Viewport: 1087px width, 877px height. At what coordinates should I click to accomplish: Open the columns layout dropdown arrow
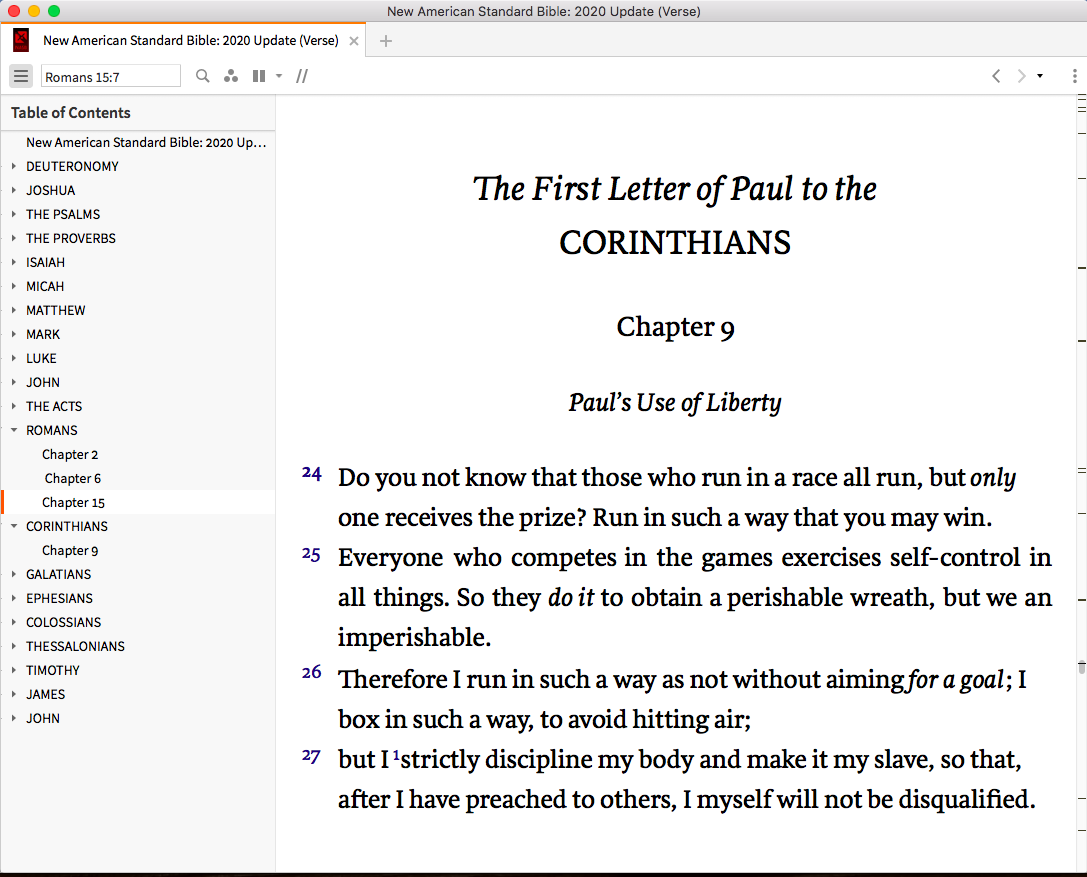tap(279, 76)
